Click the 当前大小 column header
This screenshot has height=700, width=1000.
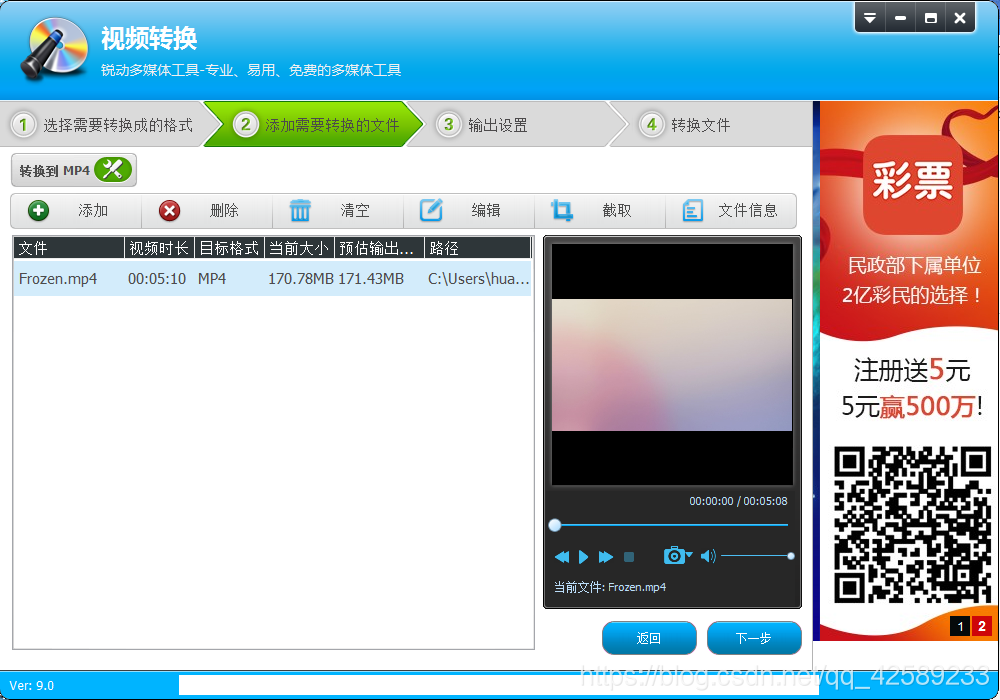tap(300, 248)
